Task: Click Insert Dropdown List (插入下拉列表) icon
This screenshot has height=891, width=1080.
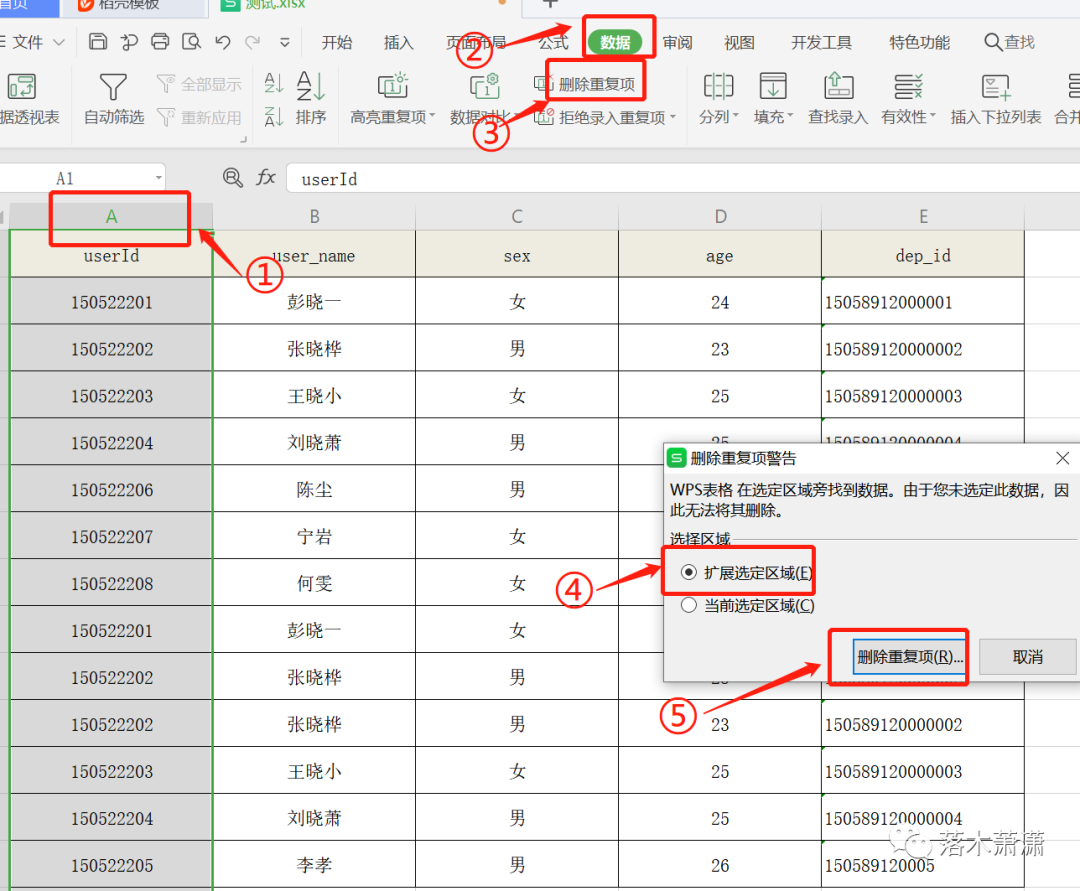Action: coord(995,87)
